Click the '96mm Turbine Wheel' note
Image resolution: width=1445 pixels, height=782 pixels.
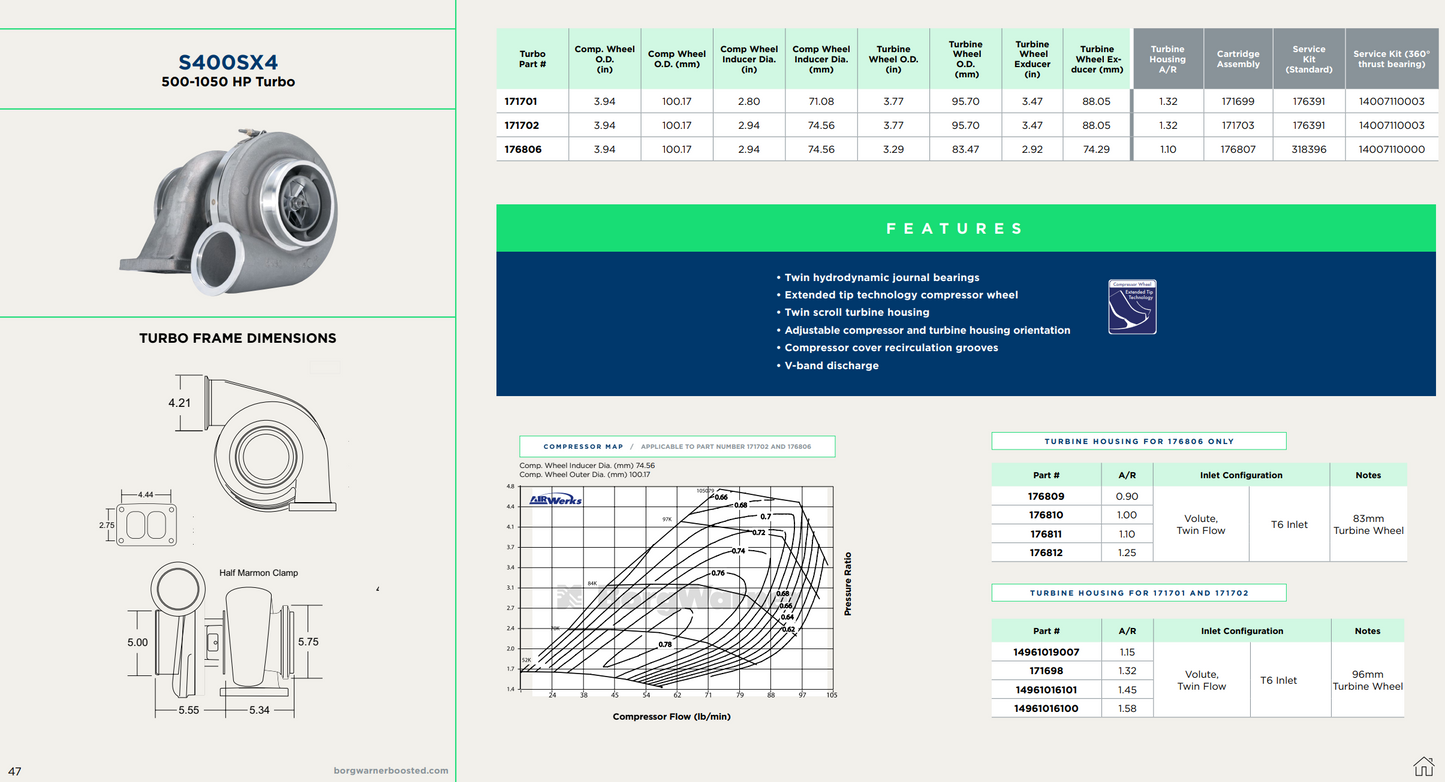coord(1368,680)
